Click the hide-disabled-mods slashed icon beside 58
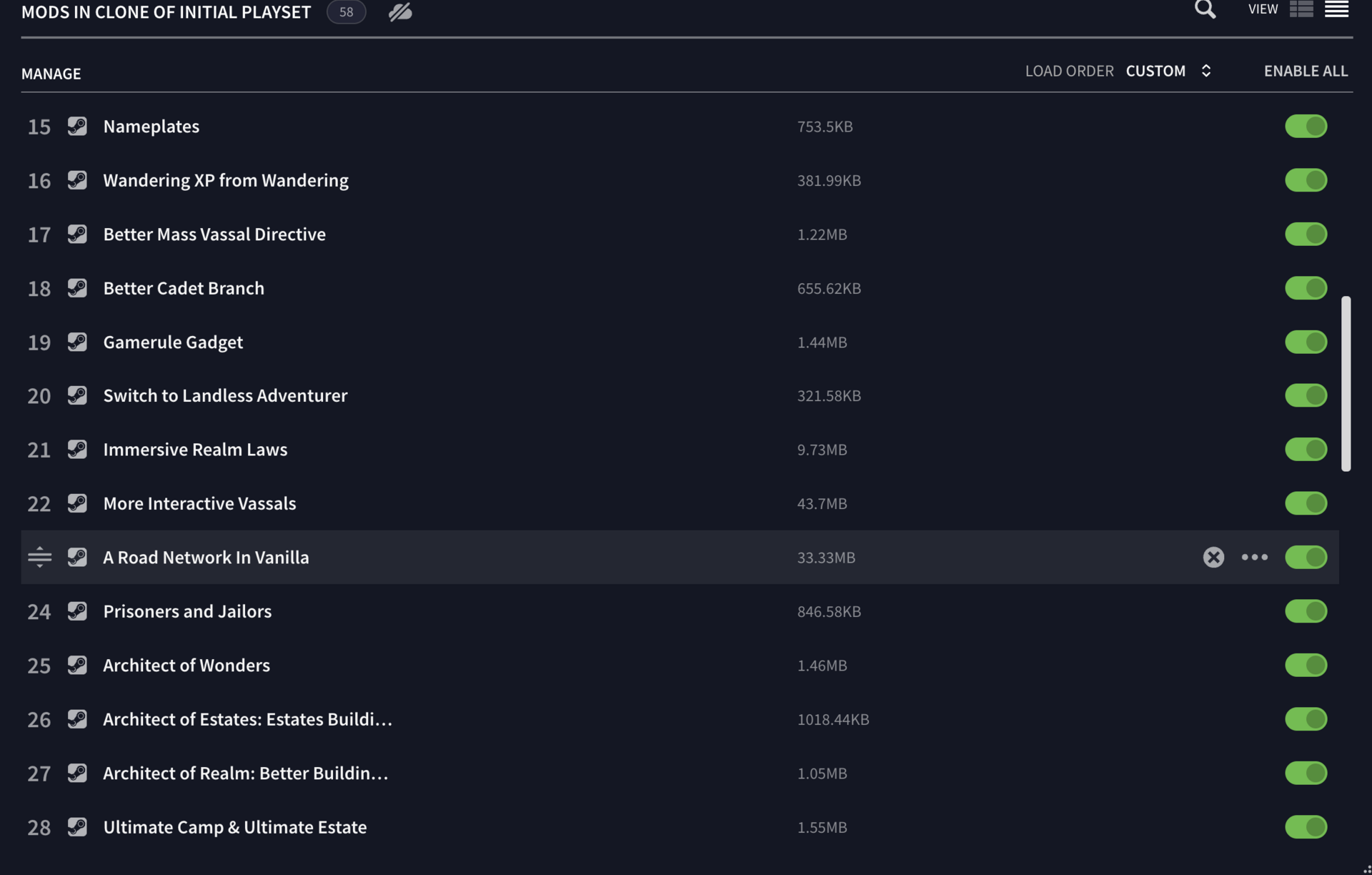 (x=400, y=11)
